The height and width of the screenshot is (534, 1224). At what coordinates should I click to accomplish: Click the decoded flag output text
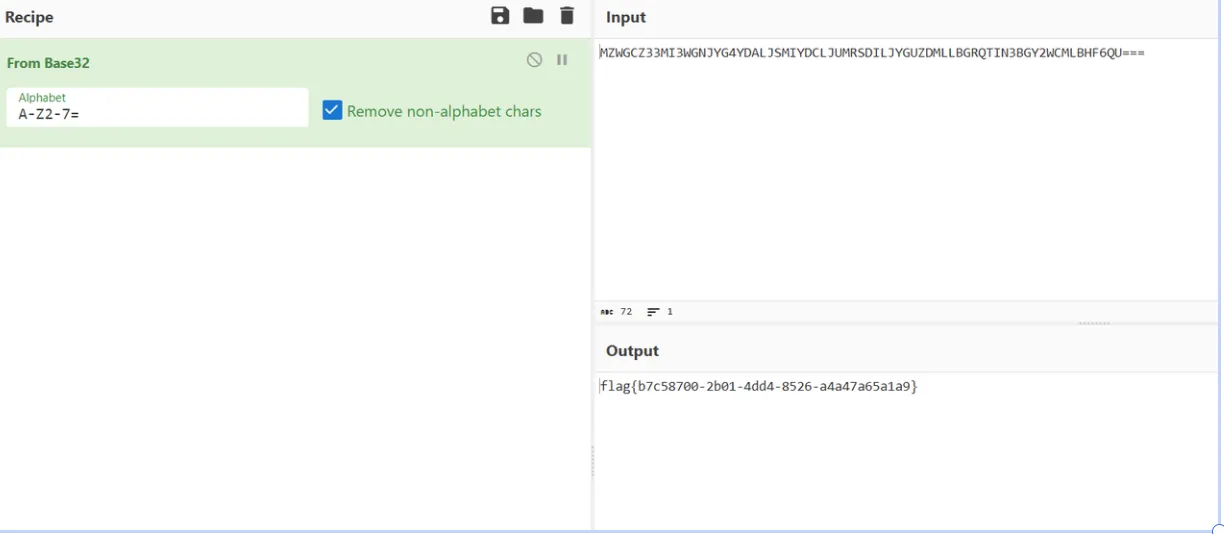pos(758,386)
